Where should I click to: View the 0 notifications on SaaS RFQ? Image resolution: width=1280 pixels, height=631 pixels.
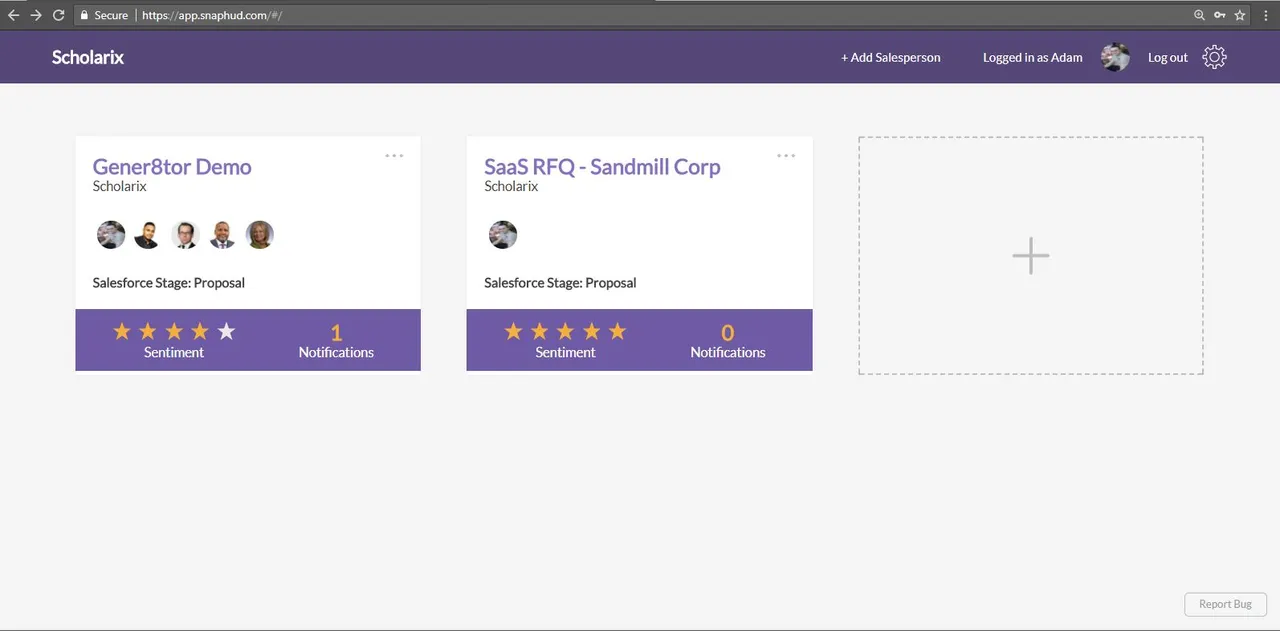point(728,340)
